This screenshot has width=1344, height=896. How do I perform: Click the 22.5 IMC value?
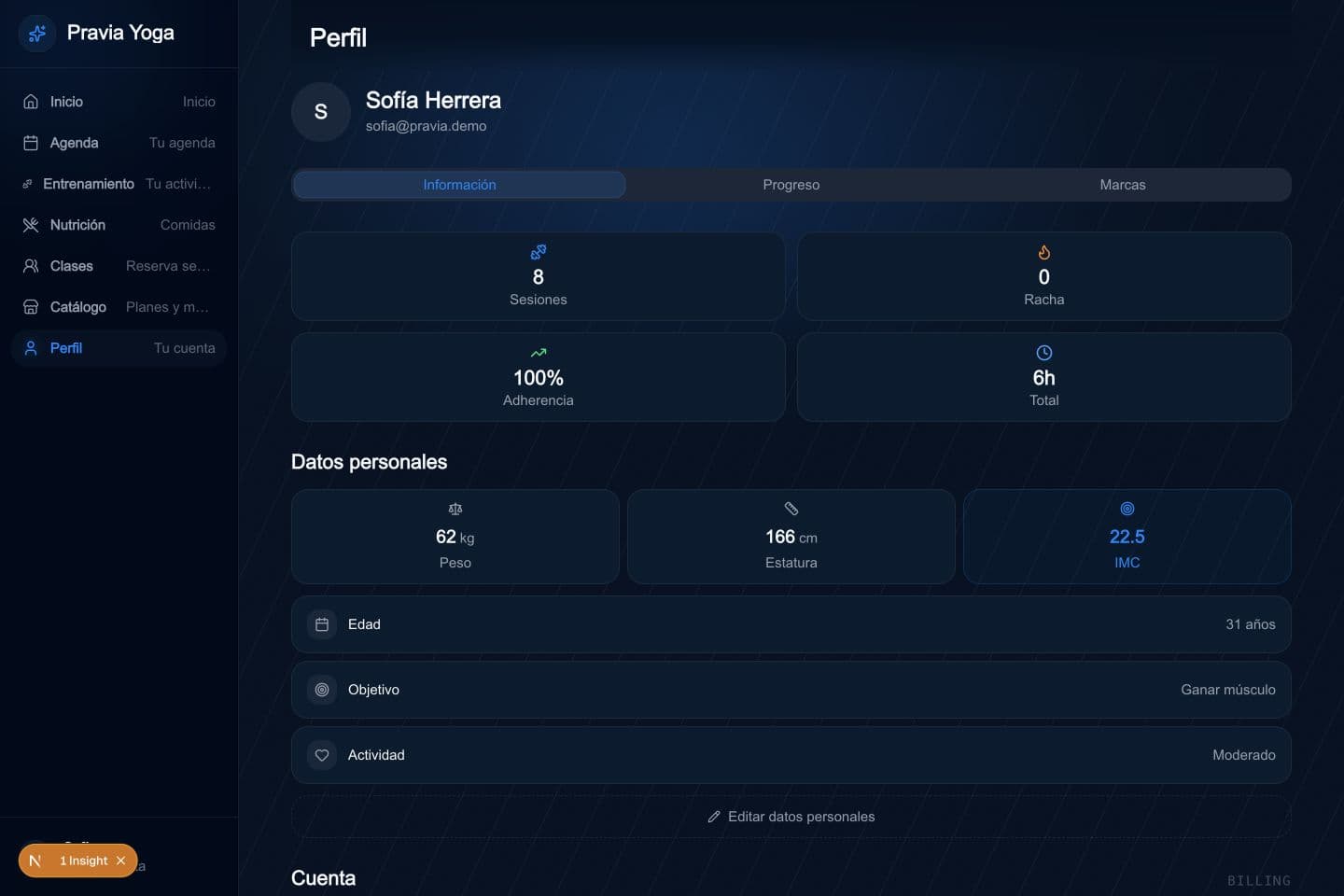(1127, 537)
